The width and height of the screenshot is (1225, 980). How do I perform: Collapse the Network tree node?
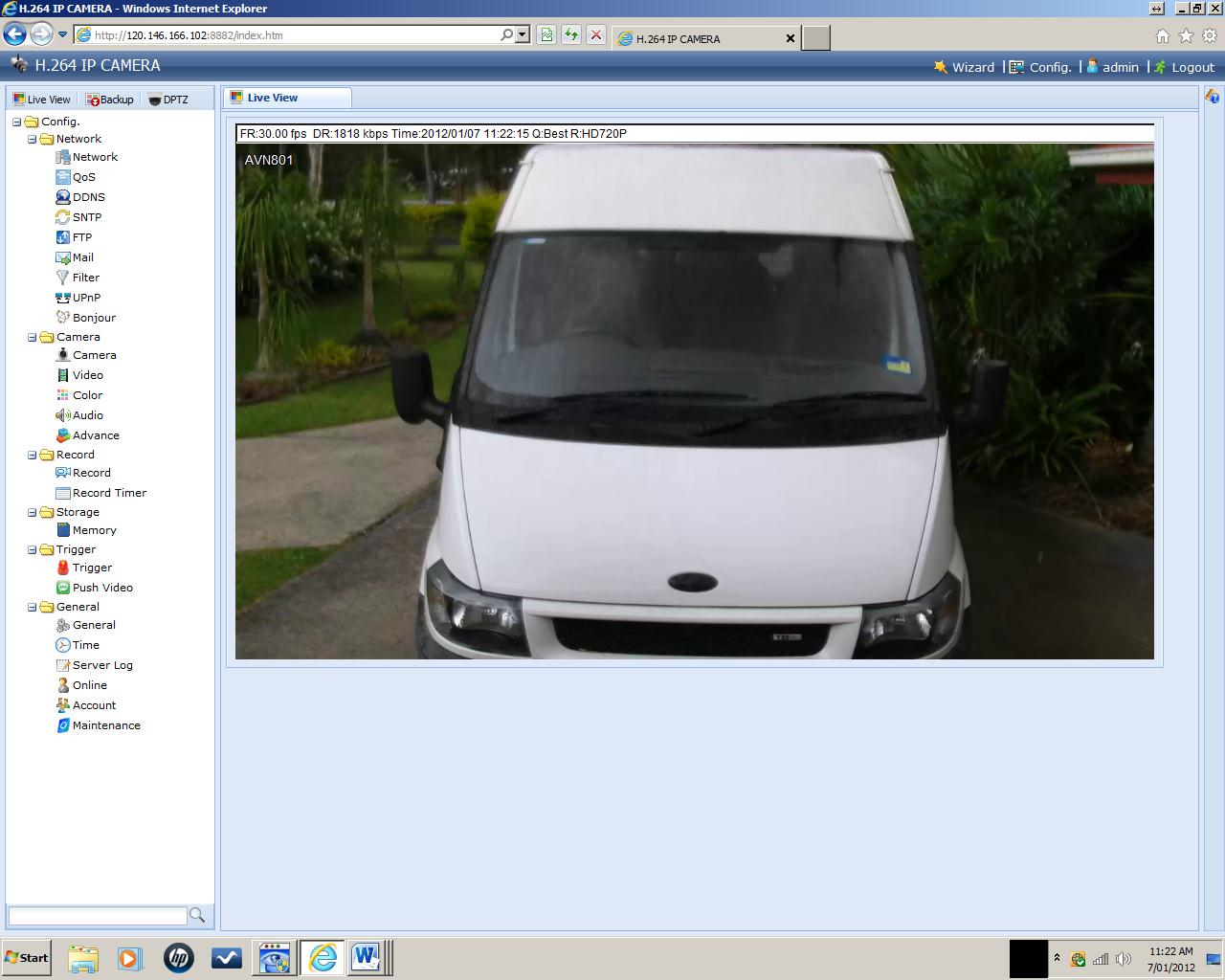coord(32,139)
